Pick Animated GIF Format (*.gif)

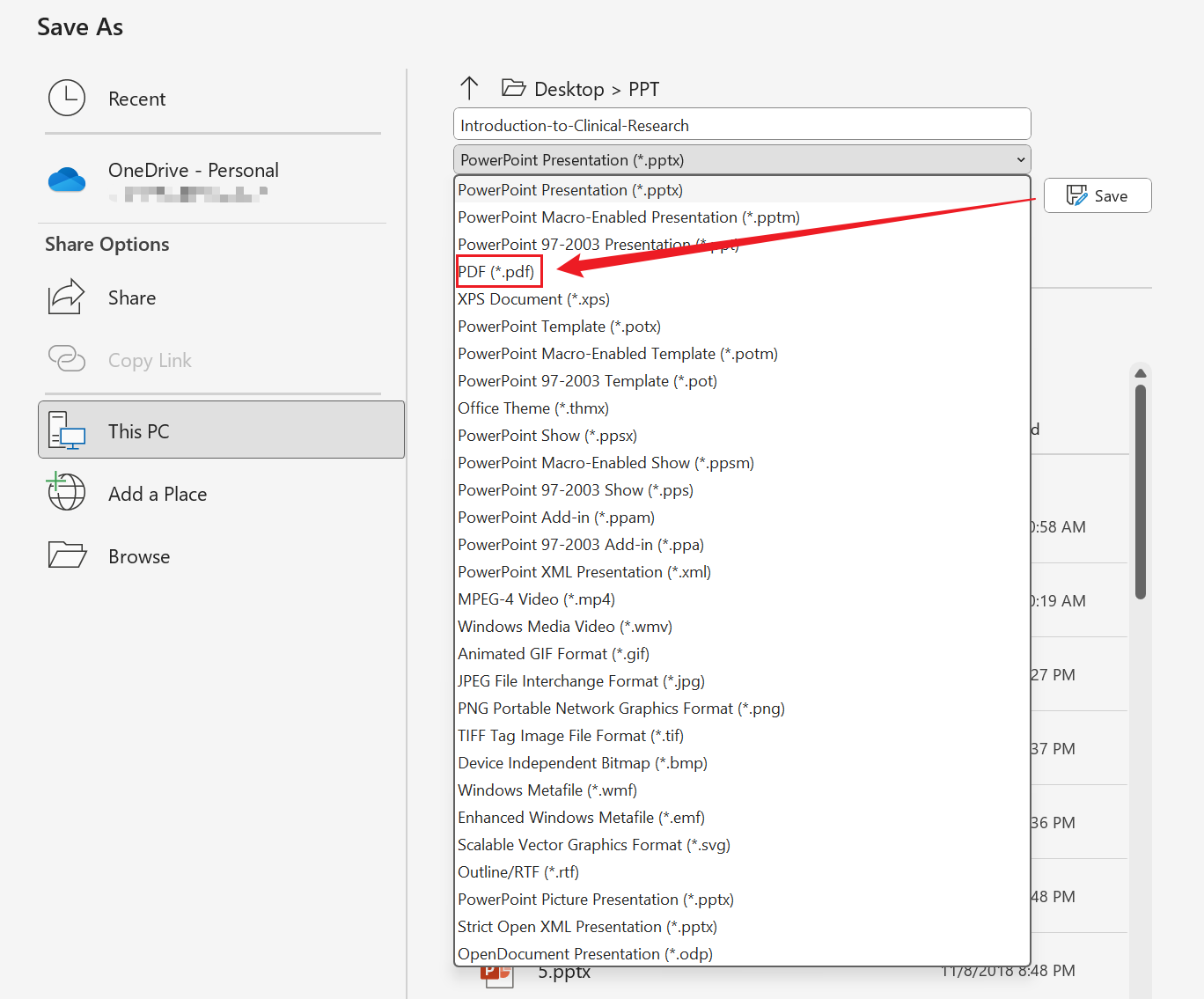tap(553, 654)
